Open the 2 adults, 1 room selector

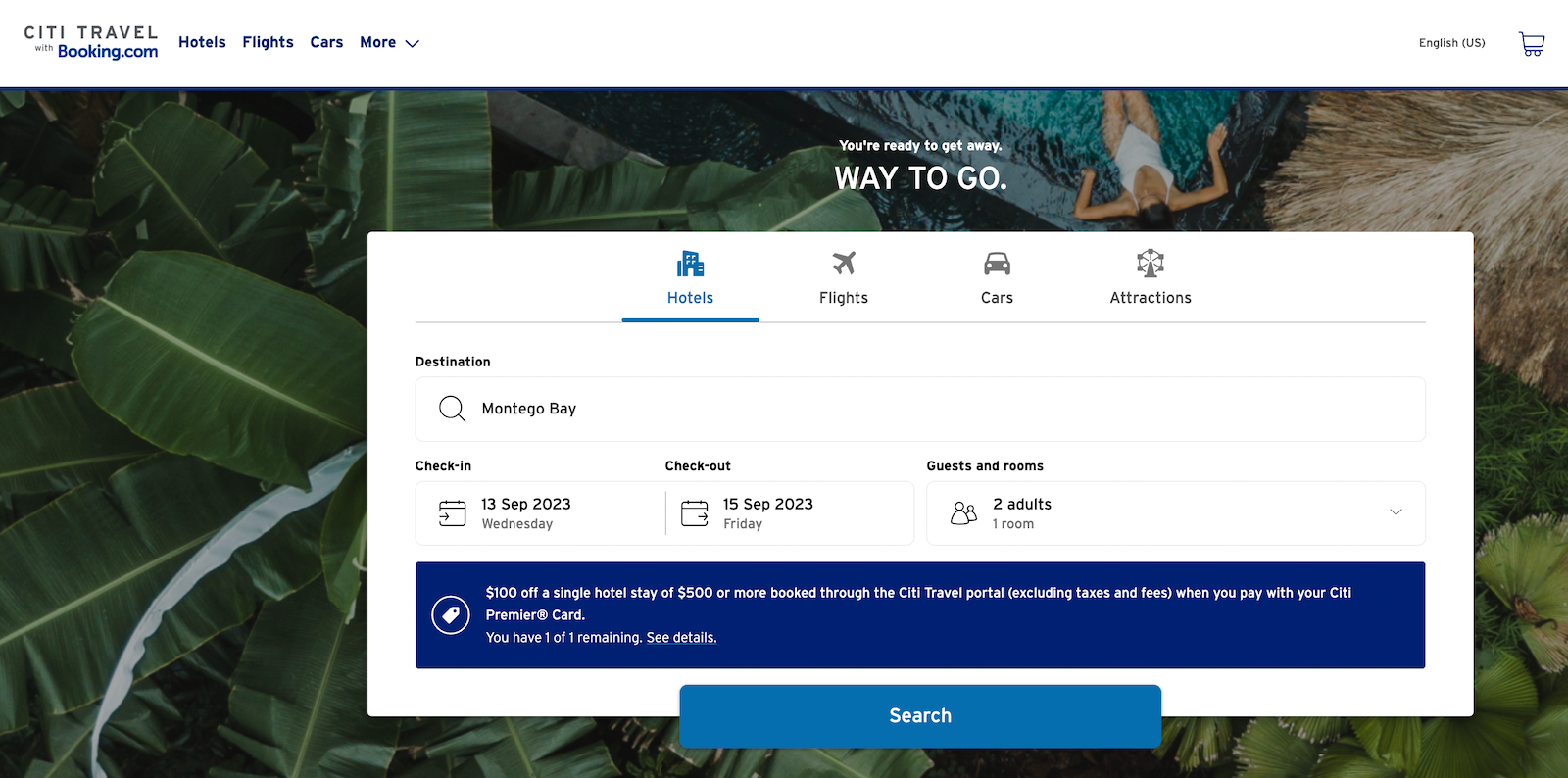[x=1176, y=513]
